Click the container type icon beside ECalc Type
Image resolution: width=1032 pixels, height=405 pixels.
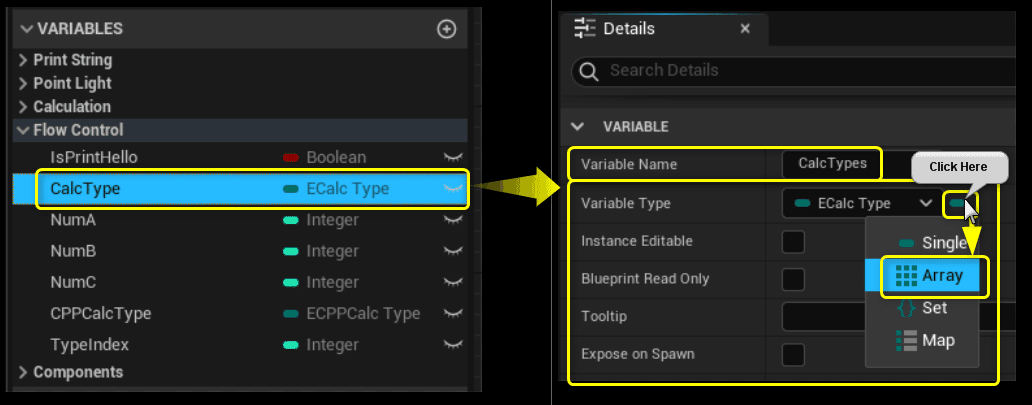coord(959,203)
